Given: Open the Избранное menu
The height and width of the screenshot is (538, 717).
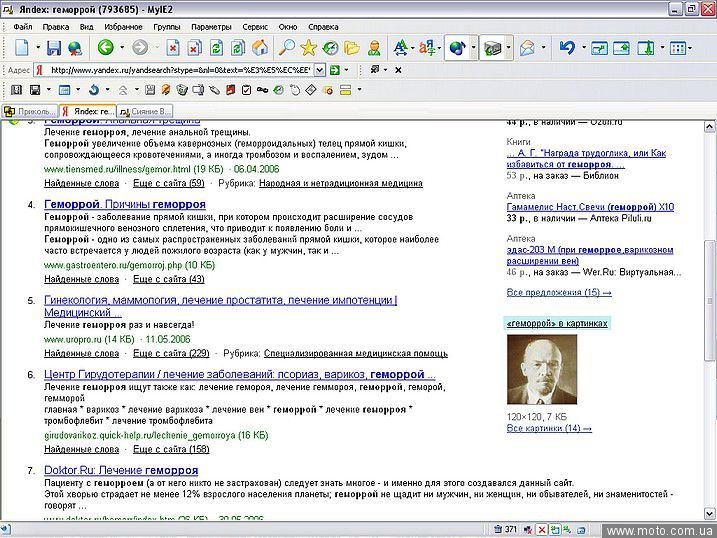Looking at the screenshot, I should [123, 27].
